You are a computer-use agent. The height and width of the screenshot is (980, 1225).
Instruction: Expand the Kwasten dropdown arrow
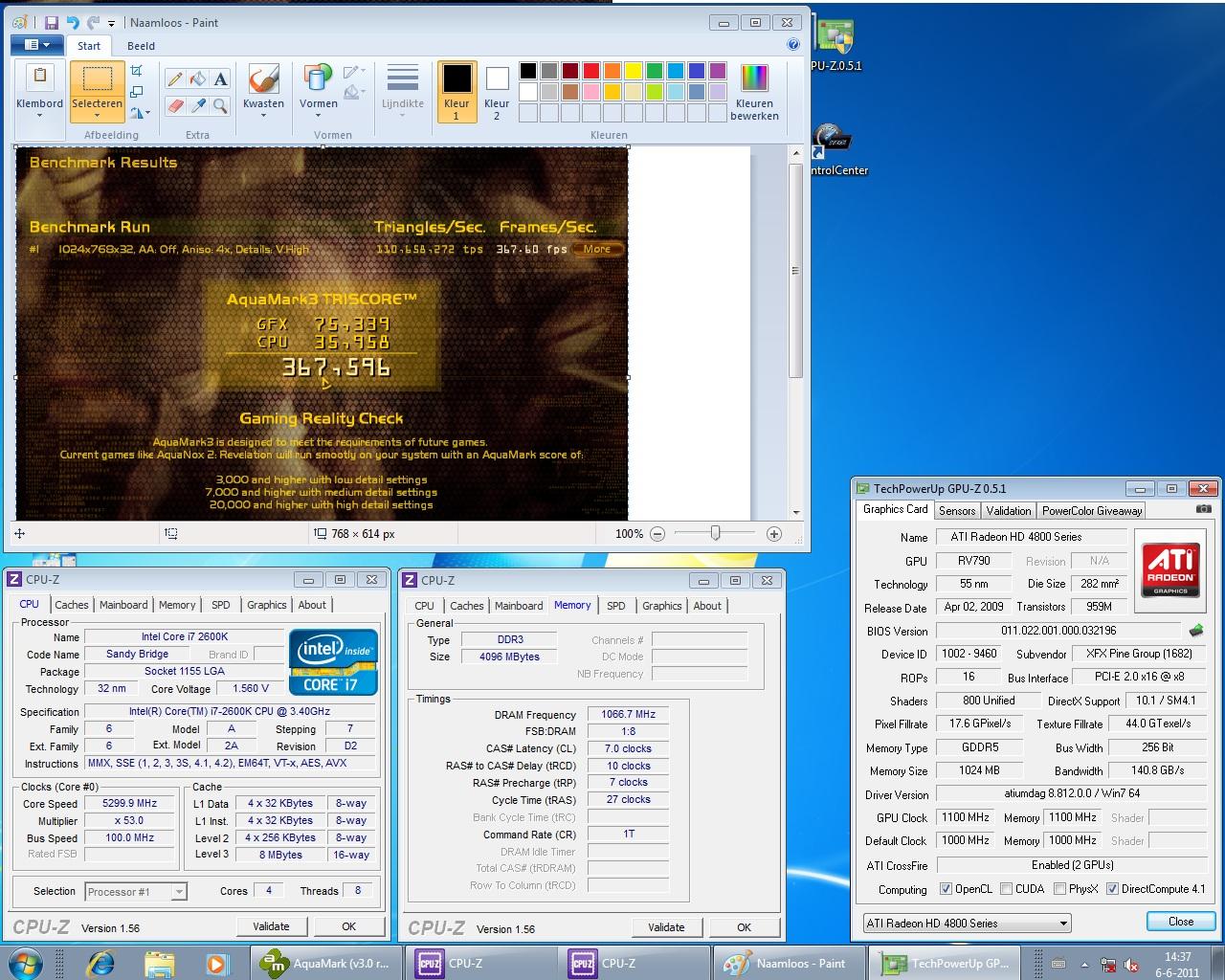[263, 116]
